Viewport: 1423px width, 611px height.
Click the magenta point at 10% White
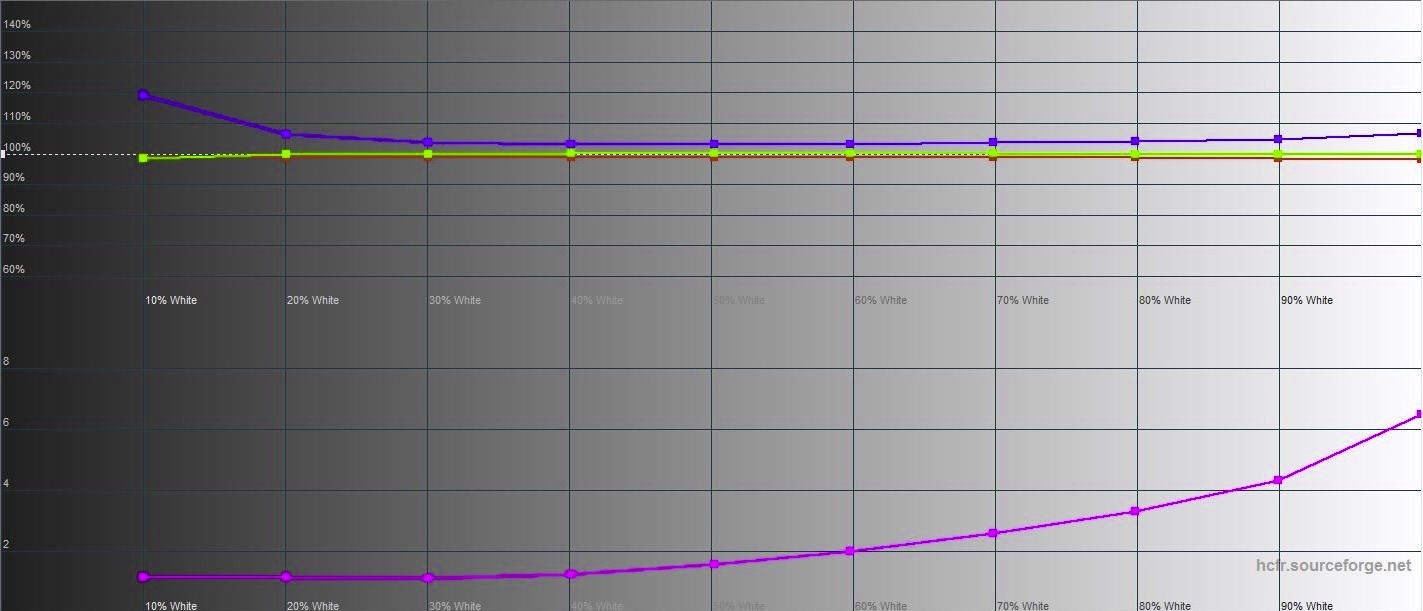[143, 576]
